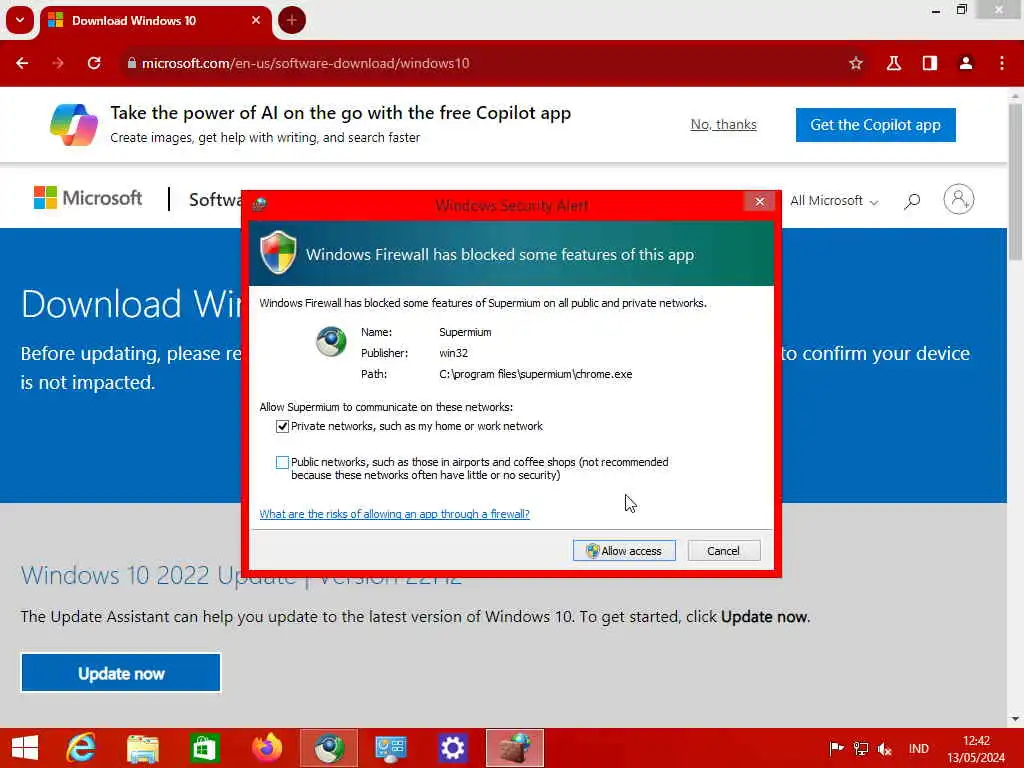Click the Copilot logo in the banner
Screen dimensions: 1024x768
click(73, 125)
